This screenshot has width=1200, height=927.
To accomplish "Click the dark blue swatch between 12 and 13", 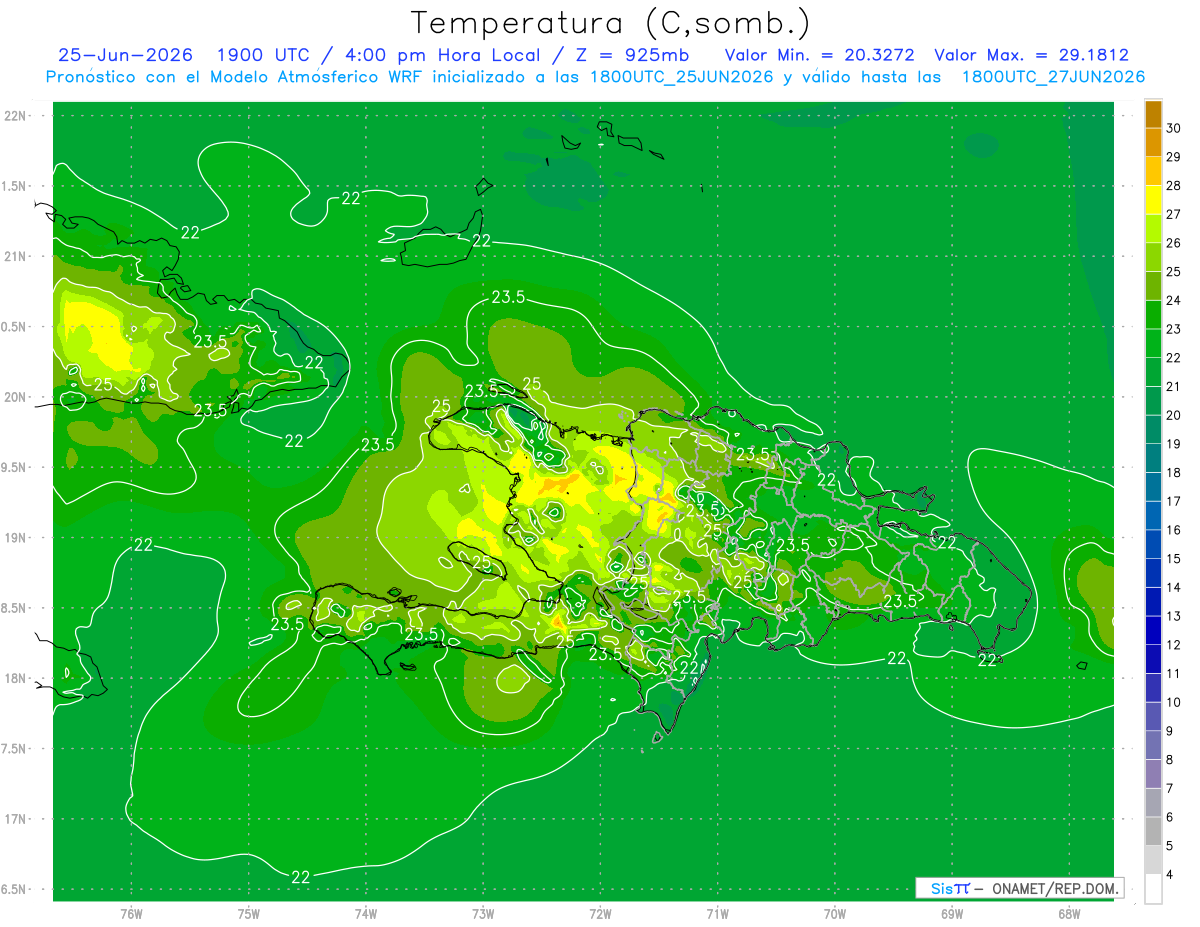I will (x=1153, y=631).
